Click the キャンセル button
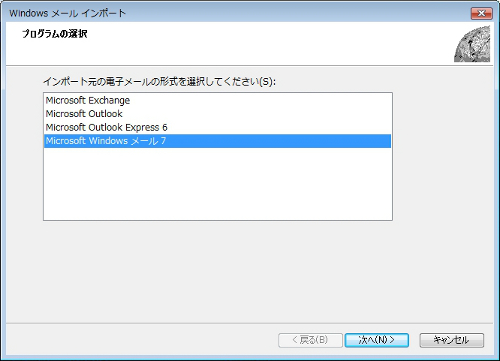 click(x=452, y=340)
